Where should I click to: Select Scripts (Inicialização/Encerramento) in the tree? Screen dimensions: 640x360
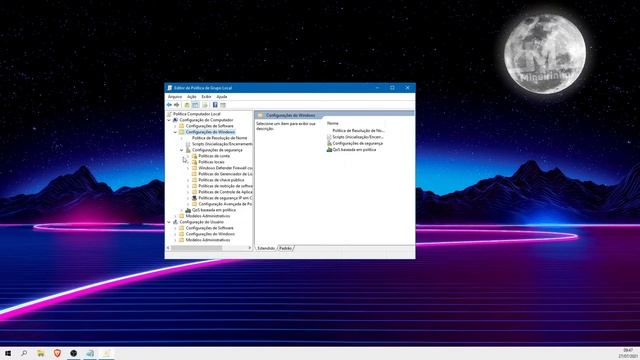pyautogui.click(x=222, y=144)
